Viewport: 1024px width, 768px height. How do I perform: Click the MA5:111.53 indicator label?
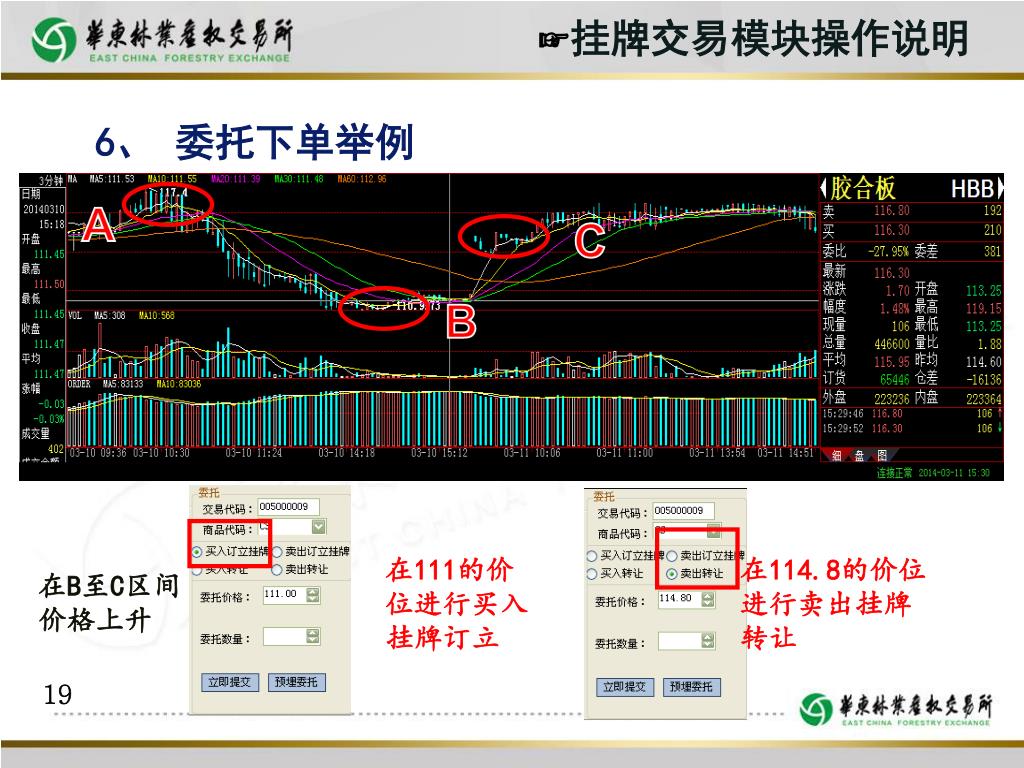coord(112,179)
